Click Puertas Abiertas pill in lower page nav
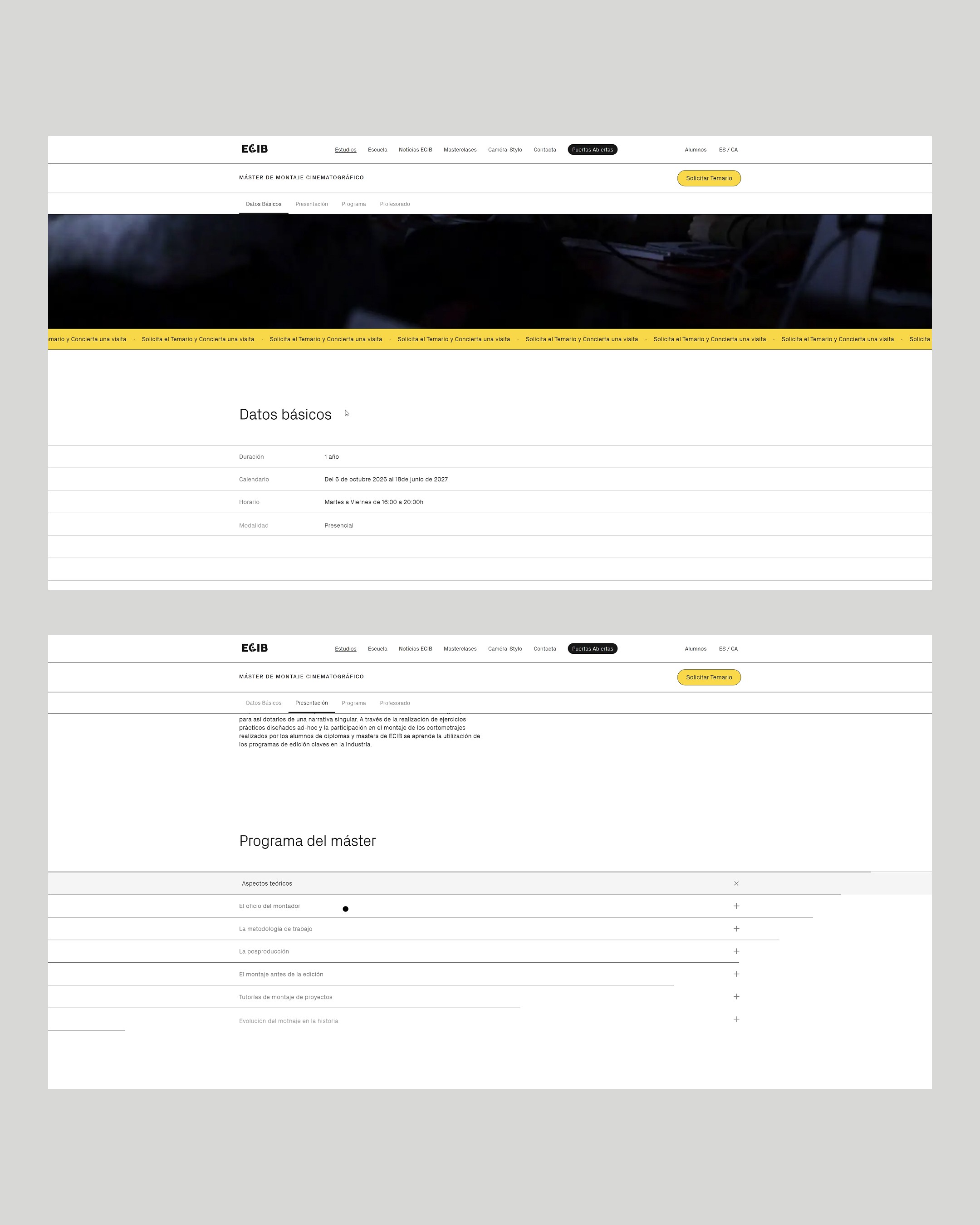This screenshot has height=1225, width=980. [x=592, y=648]
